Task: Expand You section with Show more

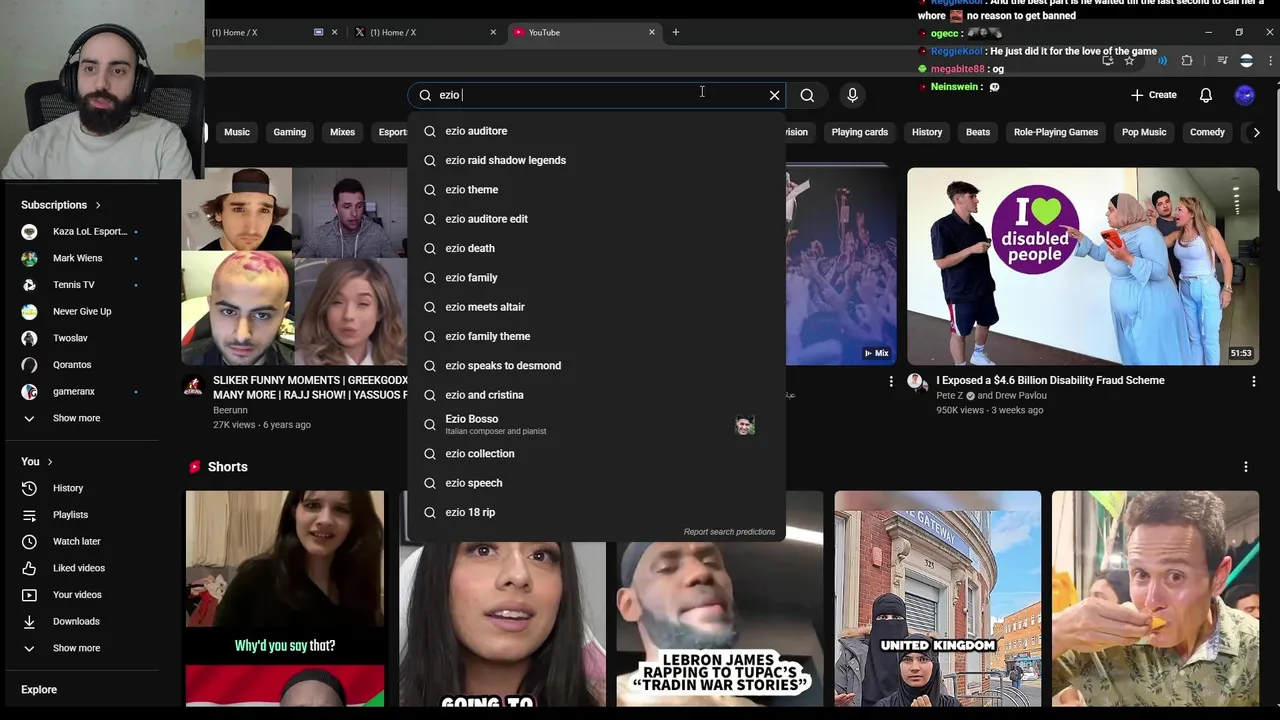Action: 83,648
